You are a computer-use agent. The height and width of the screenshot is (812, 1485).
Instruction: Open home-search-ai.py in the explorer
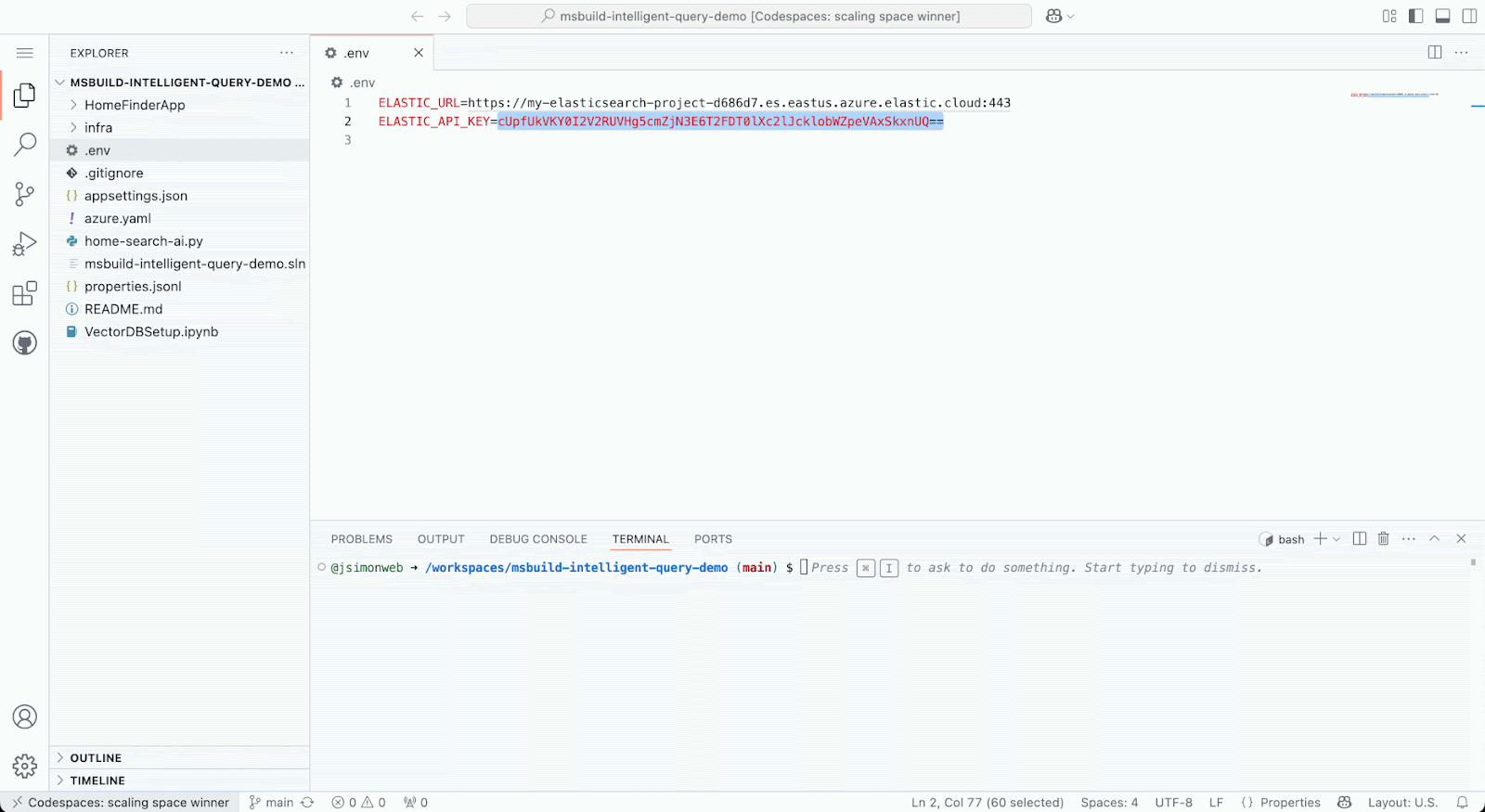click(x=143, y=241)
